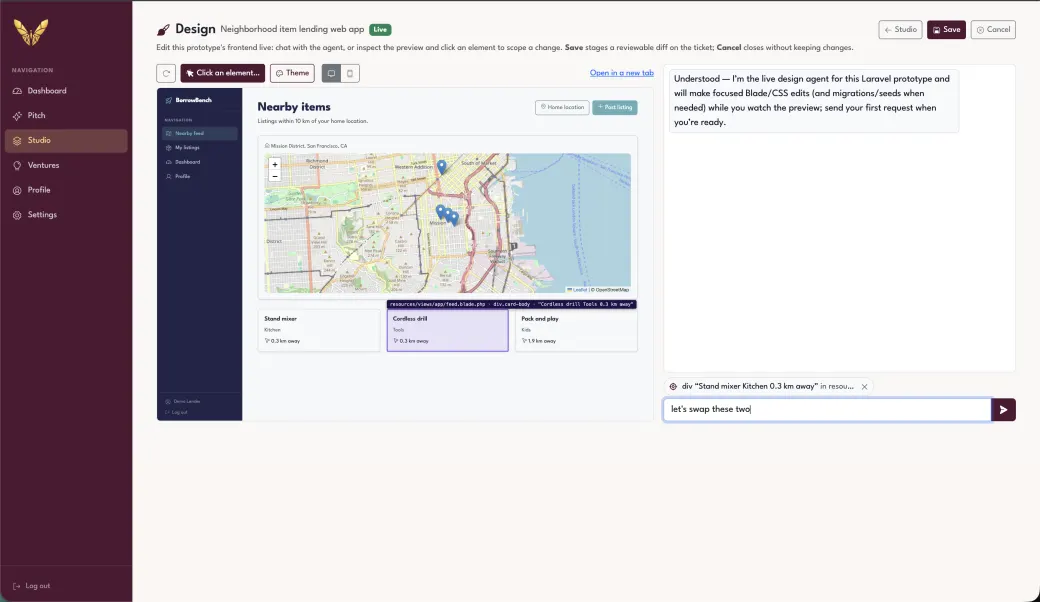1040x602 pixels.
Task: Click the butterfly logo in the sidebar
Action: click(31, 32)
